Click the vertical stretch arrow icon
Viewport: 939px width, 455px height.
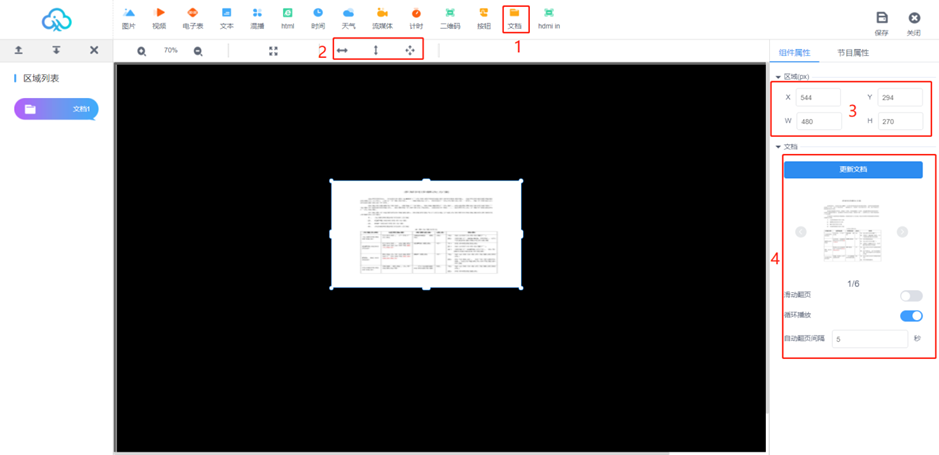(x=376, y=51)
